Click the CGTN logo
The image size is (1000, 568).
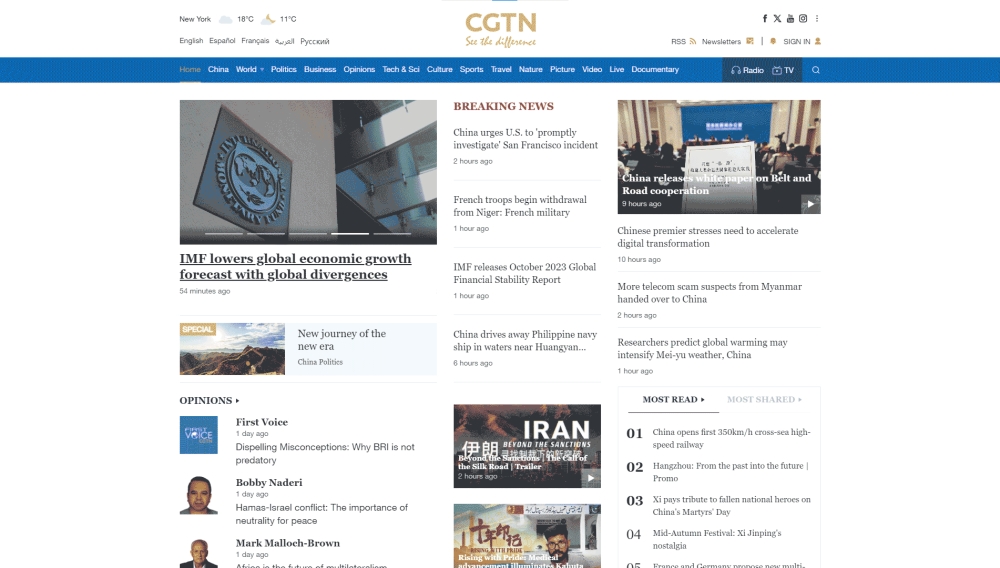(x=501, y=29)
